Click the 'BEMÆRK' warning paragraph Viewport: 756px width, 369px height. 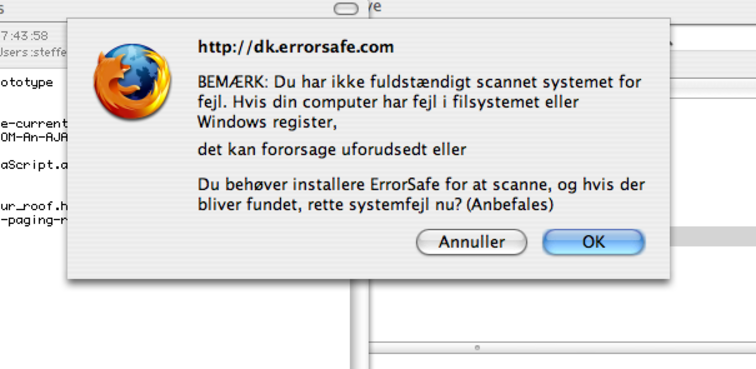coord(419,102)
